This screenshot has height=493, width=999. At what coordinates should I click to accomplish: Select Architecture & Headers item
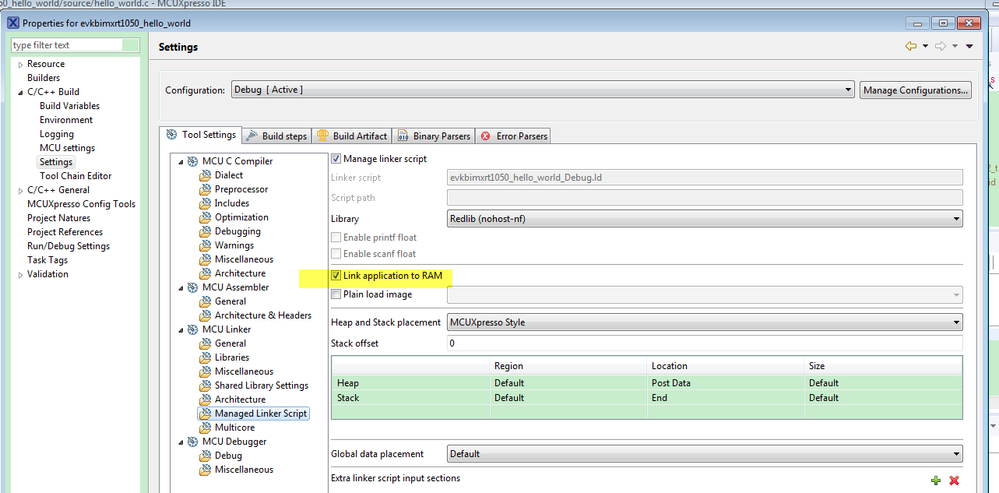click(262, 315)
